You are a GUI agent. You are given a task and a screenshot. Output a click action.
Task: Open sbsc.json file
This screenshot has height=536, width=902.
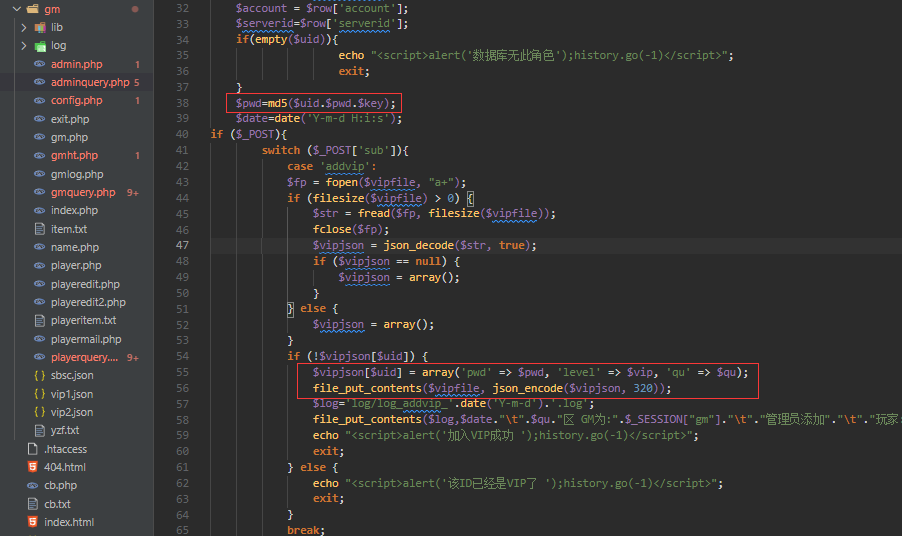[72, 375]
